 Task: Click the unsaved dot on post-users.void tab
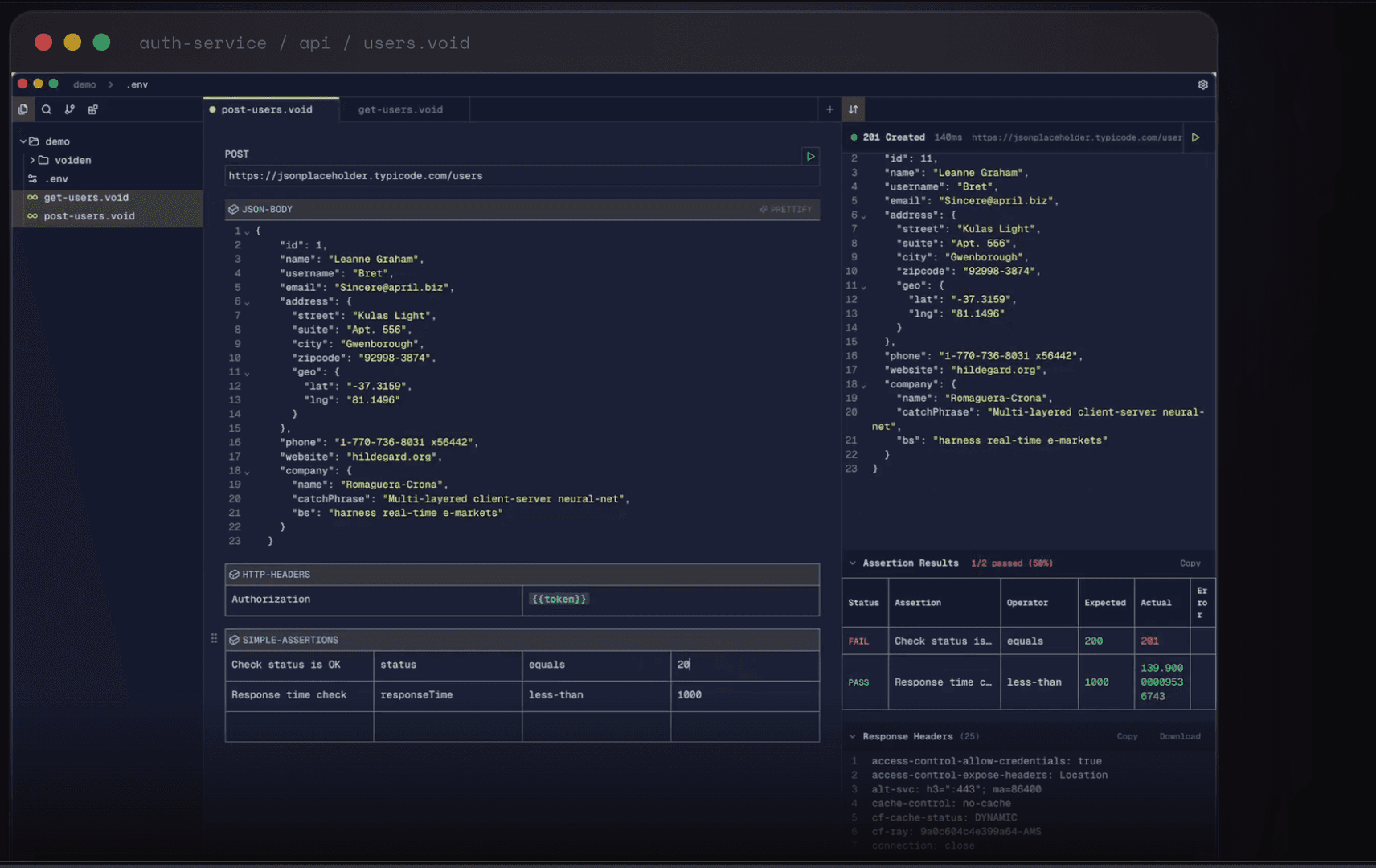click(x=212, y=109)
